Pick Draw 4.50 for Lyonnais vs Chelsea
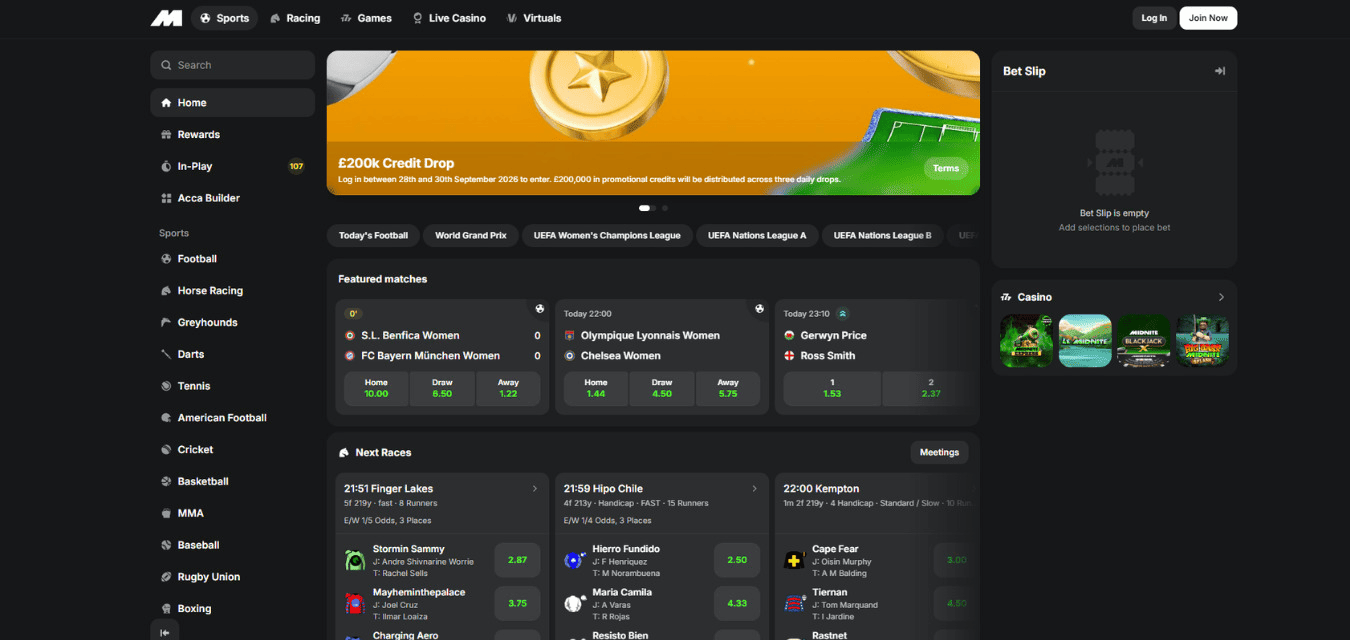 coord(662,388)
